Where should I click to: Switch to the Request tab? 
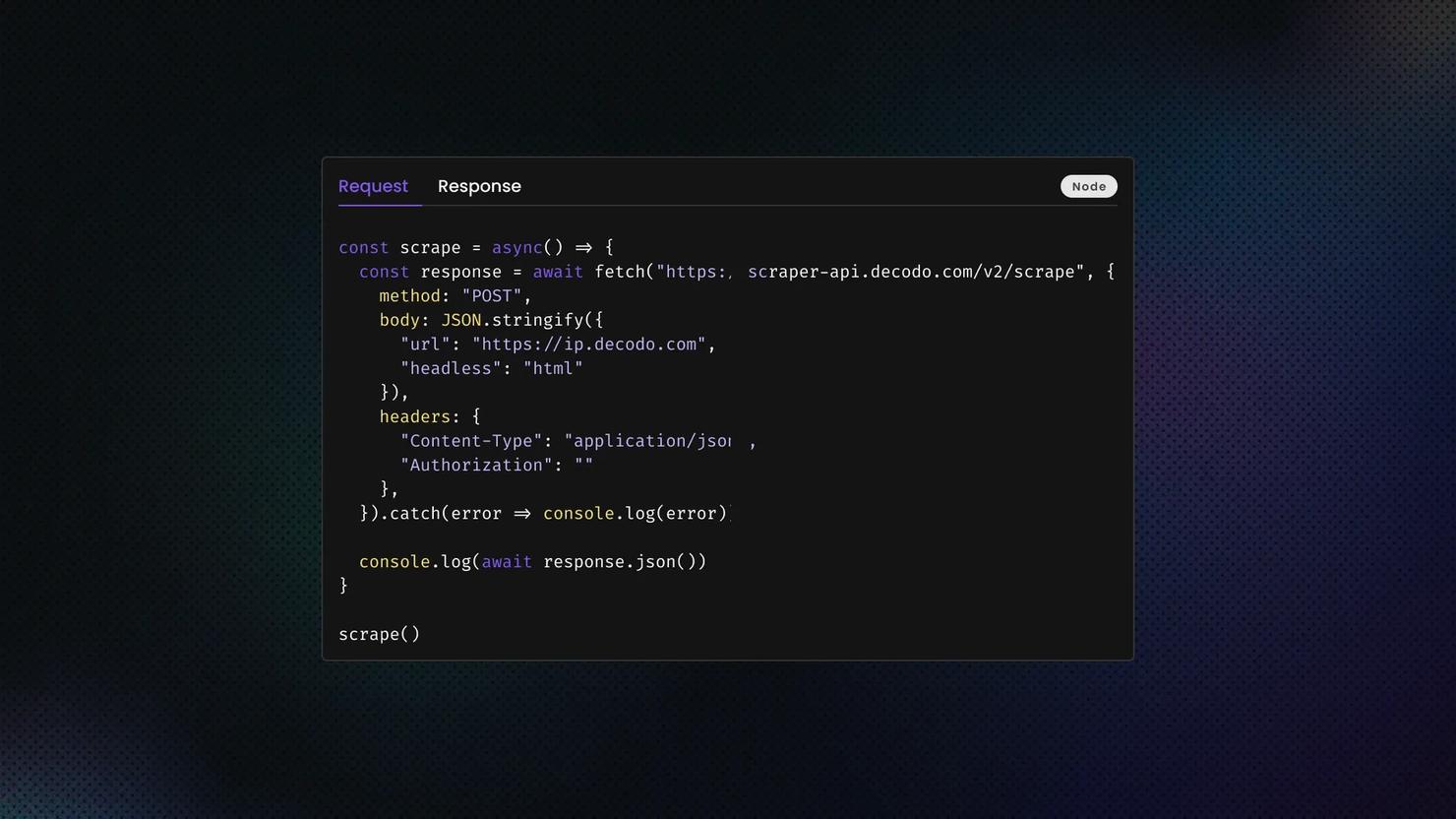point(373,186)
